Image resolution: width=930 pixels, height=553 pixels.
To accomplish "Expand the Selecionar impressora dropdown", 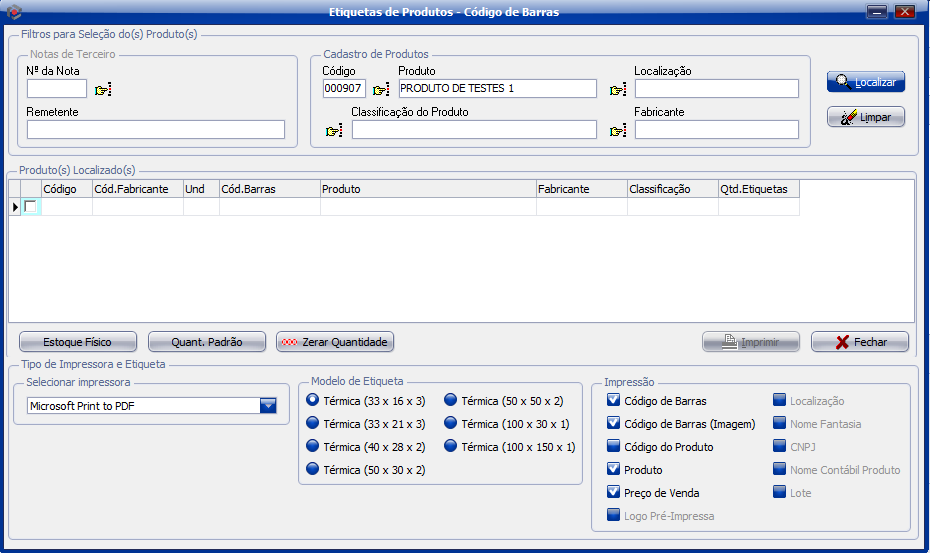I will (x=268, y=406).
